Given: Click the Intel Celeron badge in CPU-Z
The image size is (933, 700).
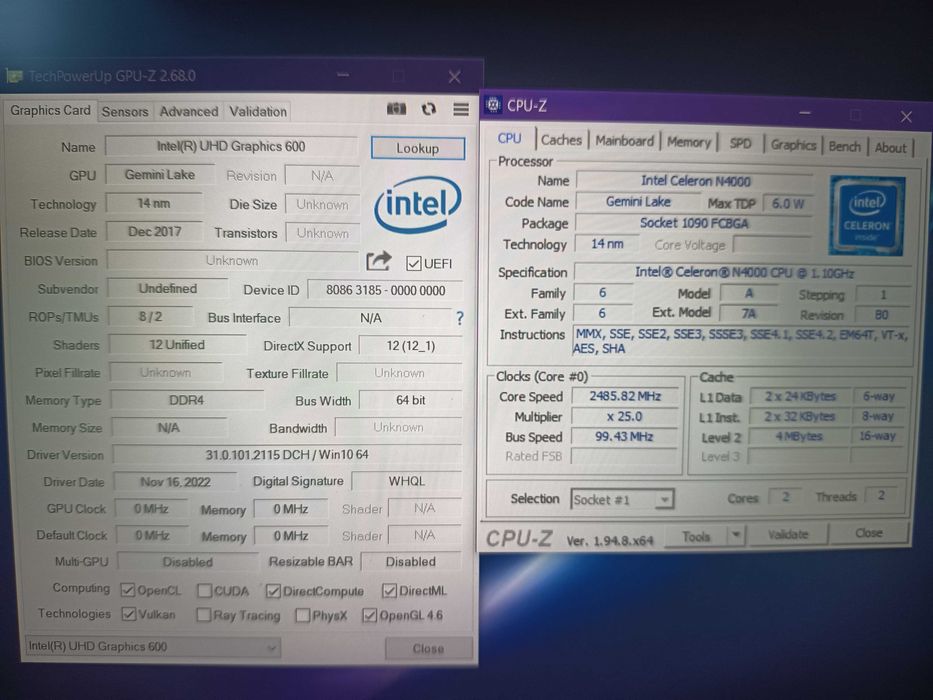Looking at the screenshot, I should [x=867, y=215].
